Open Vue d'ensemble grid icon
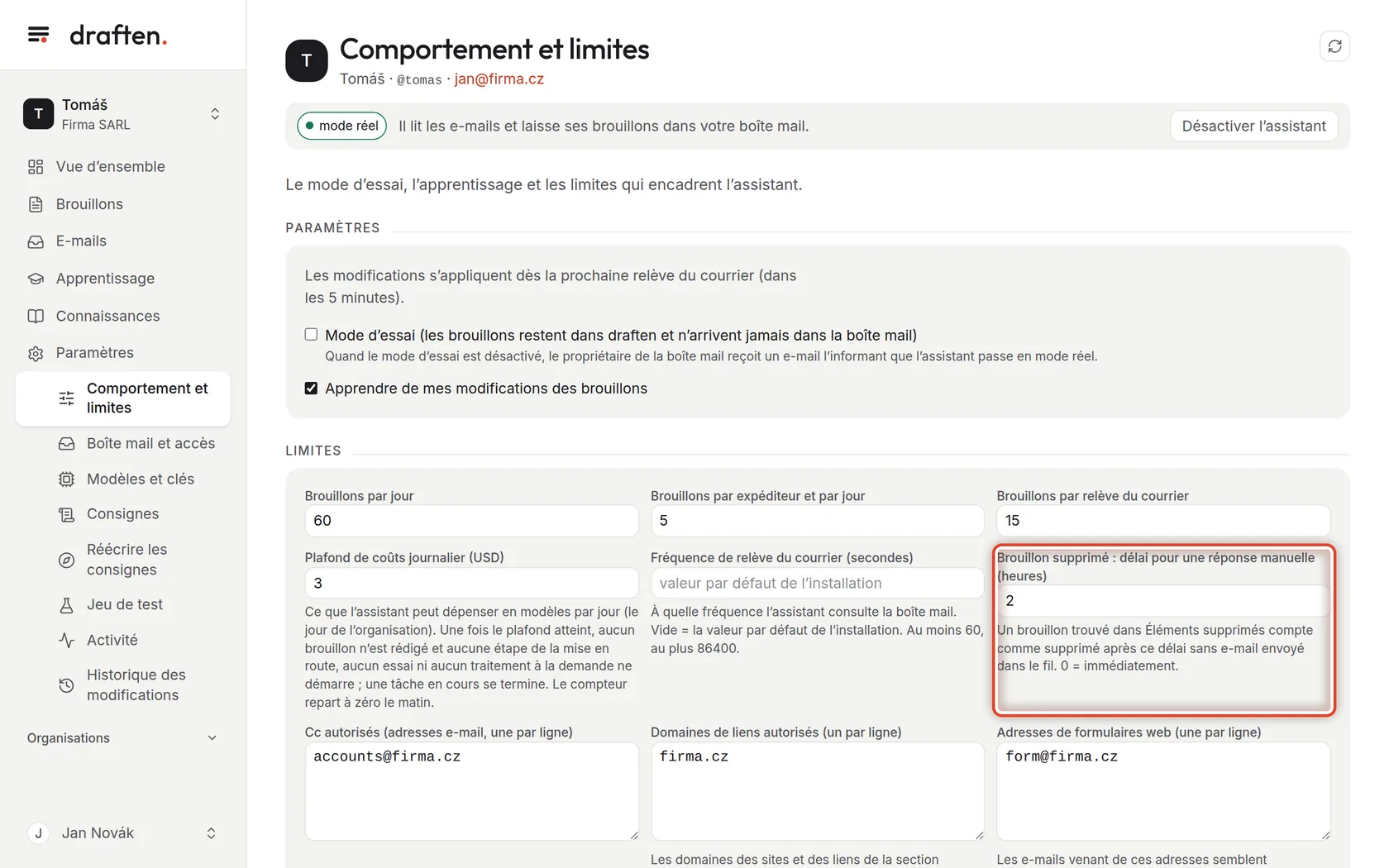 36,167
